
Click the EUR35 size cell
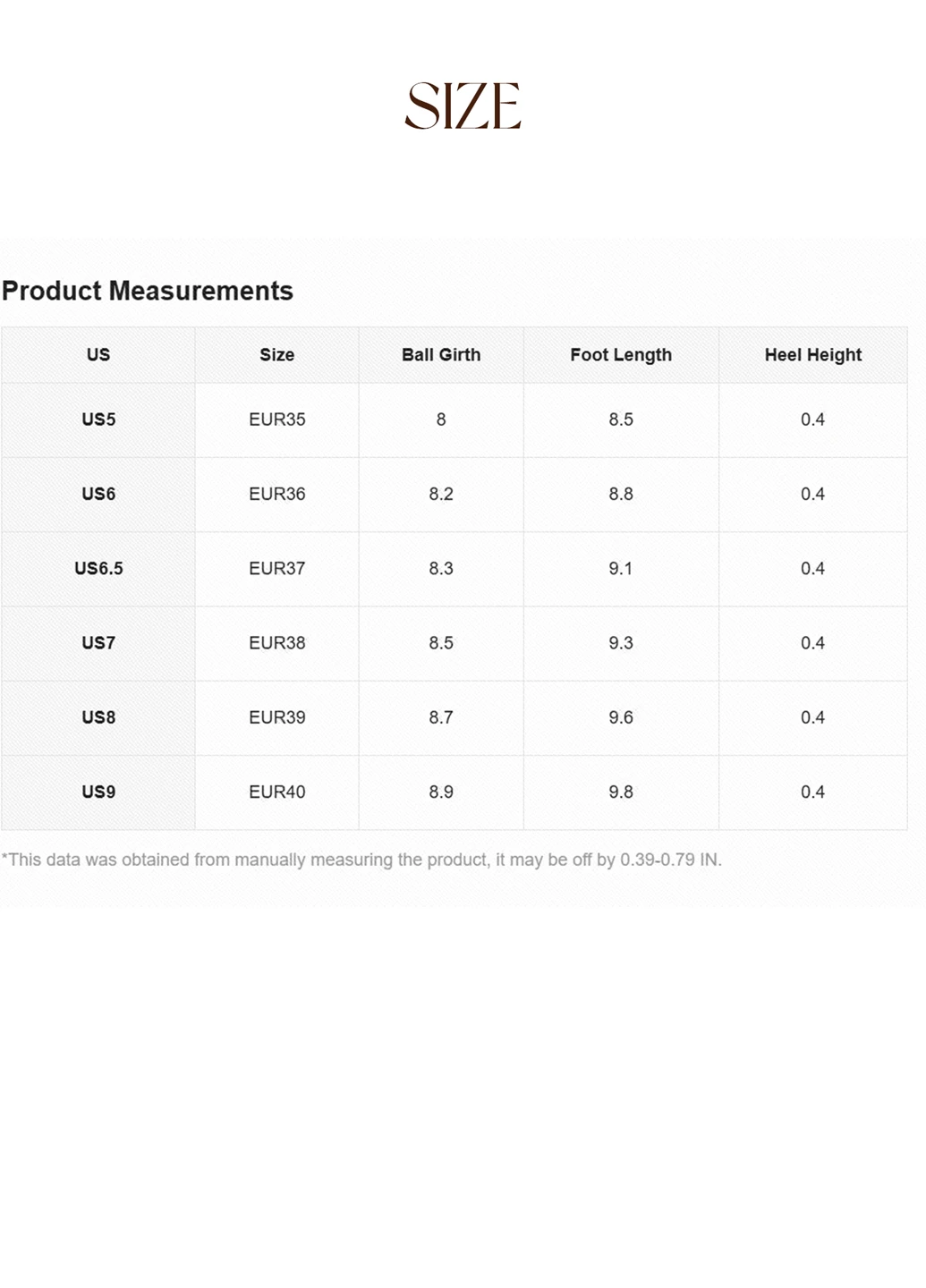[277, 419]
